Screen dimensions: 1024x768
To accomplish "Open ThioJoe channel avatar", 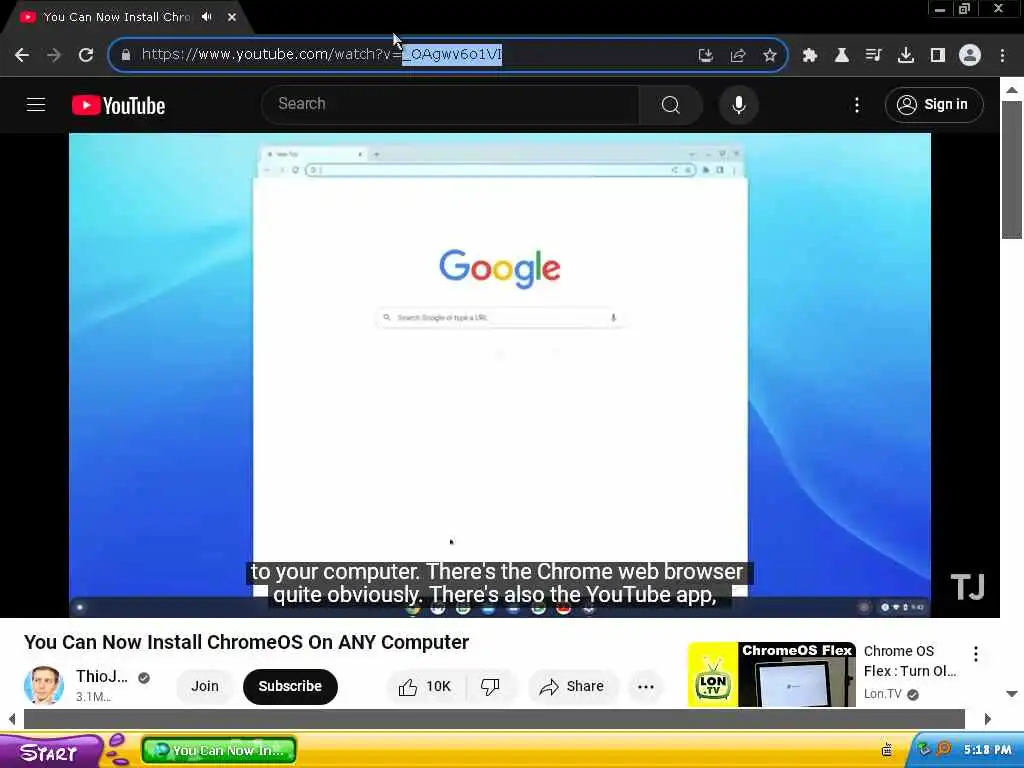I will tap(44, 686).
